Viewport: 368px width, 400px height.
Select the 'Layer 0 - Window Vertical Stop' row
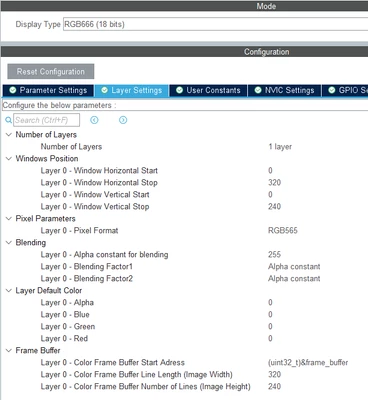[95, 207]
